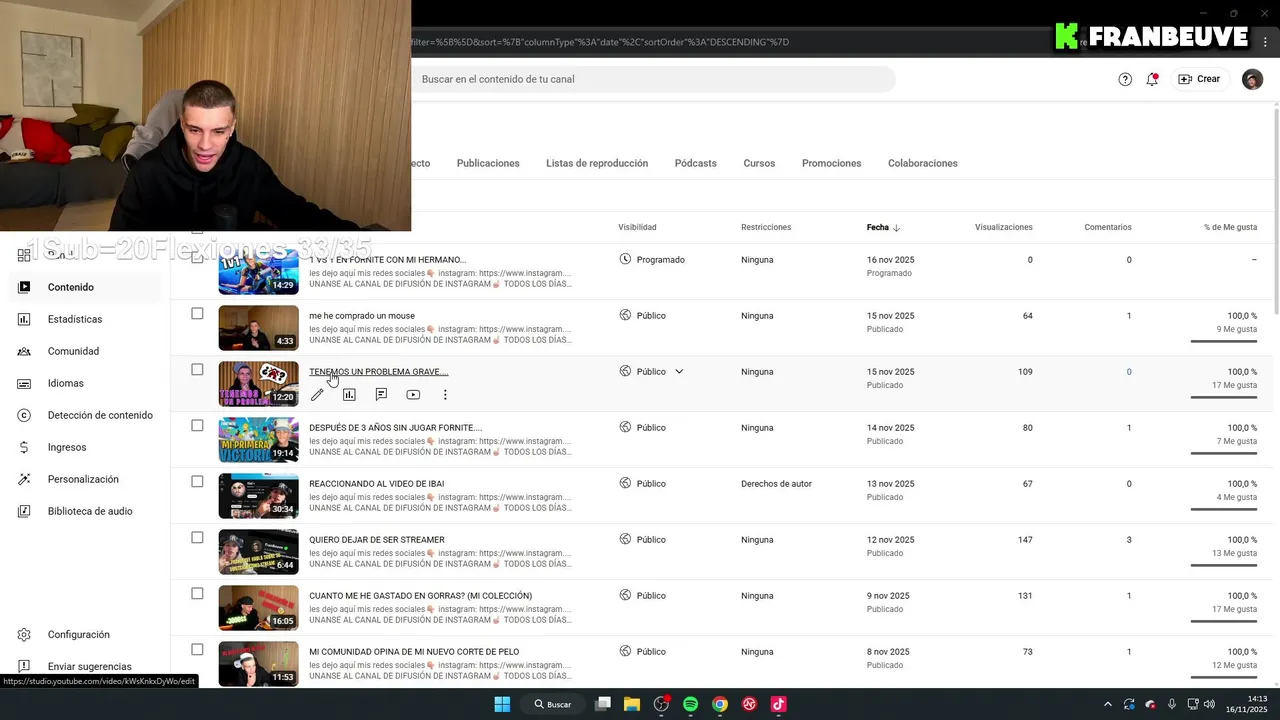Tick checkbox for MI COMUNIDAD OPINA DE MI NUEVO CORTE
Screen dimensions: 1280x720
[197, 650]
